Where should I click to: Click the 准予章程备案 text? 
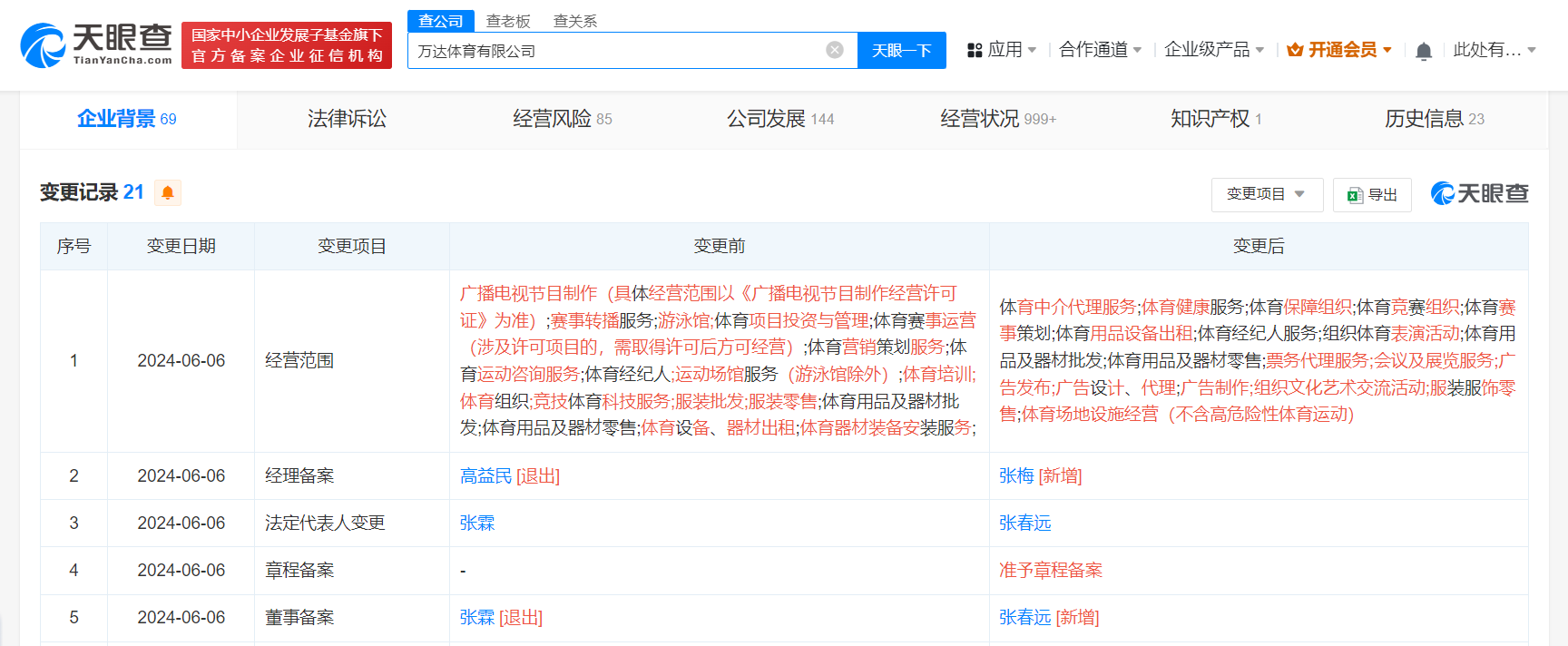pos(1051,571)
